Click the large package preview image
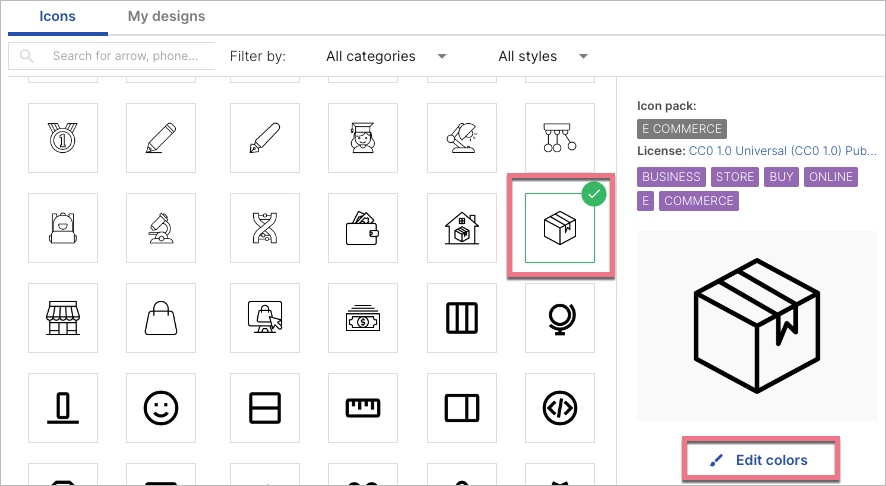This screenshot has width=886, height=486. pyautogui.click(x=756, y=325)
